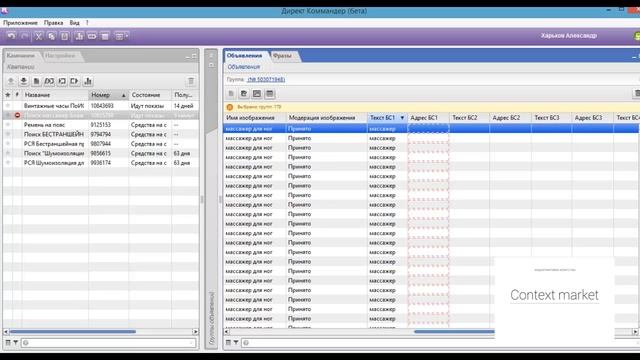Click the red stop icon on highlighted campaign

17,116
